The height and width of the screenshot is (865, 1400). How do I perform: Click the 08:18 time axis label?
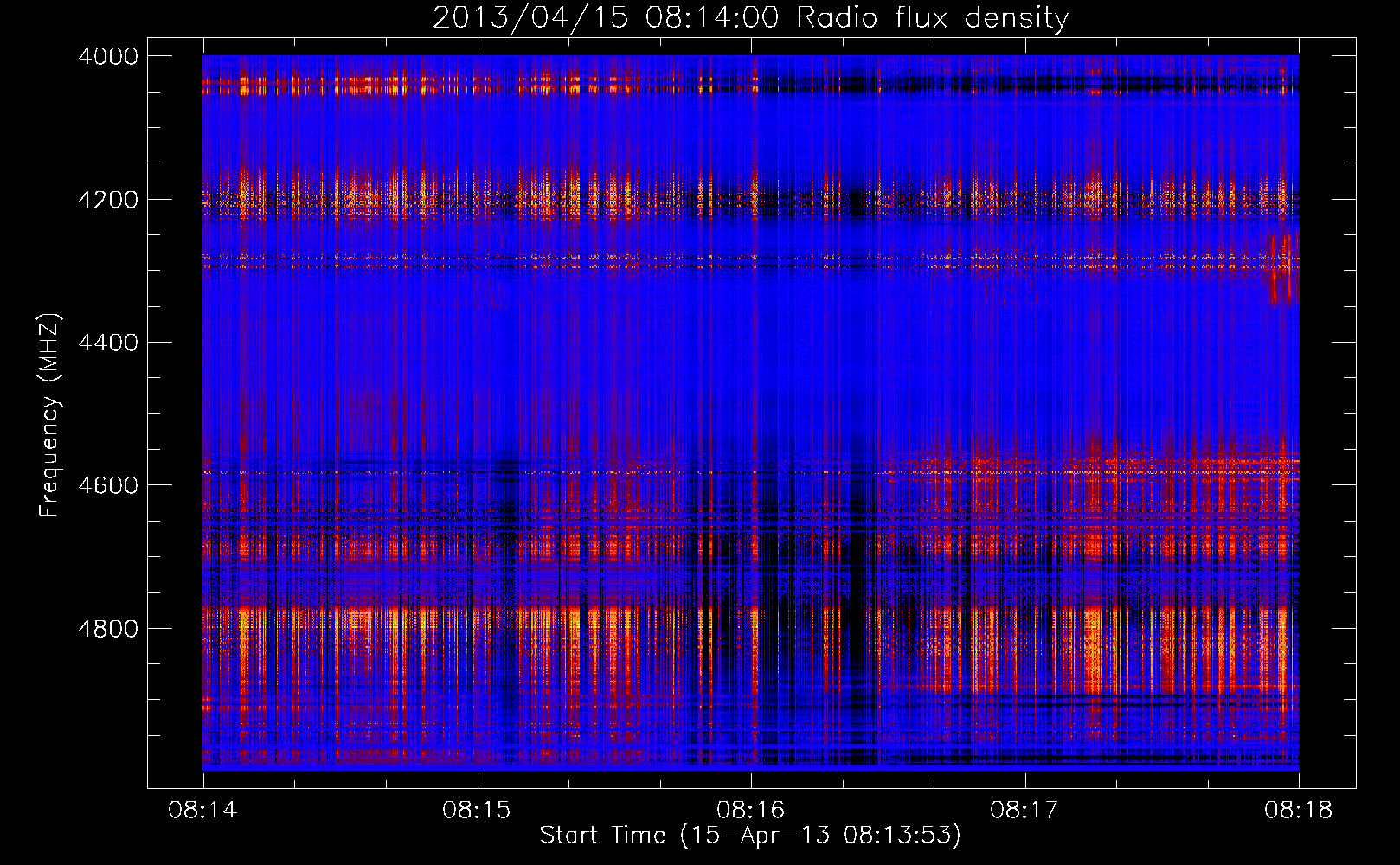(x=1299, y=811)
